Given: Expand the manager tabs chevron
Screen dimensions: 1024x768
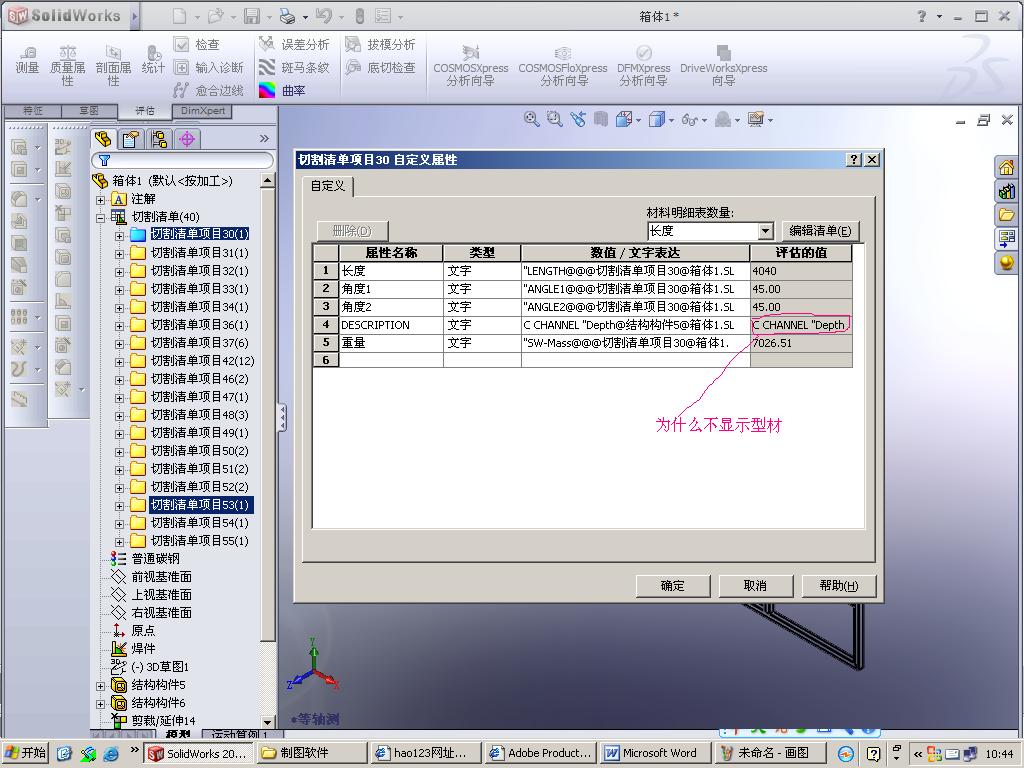Looking at the screenshot, I should click(264, 138).
